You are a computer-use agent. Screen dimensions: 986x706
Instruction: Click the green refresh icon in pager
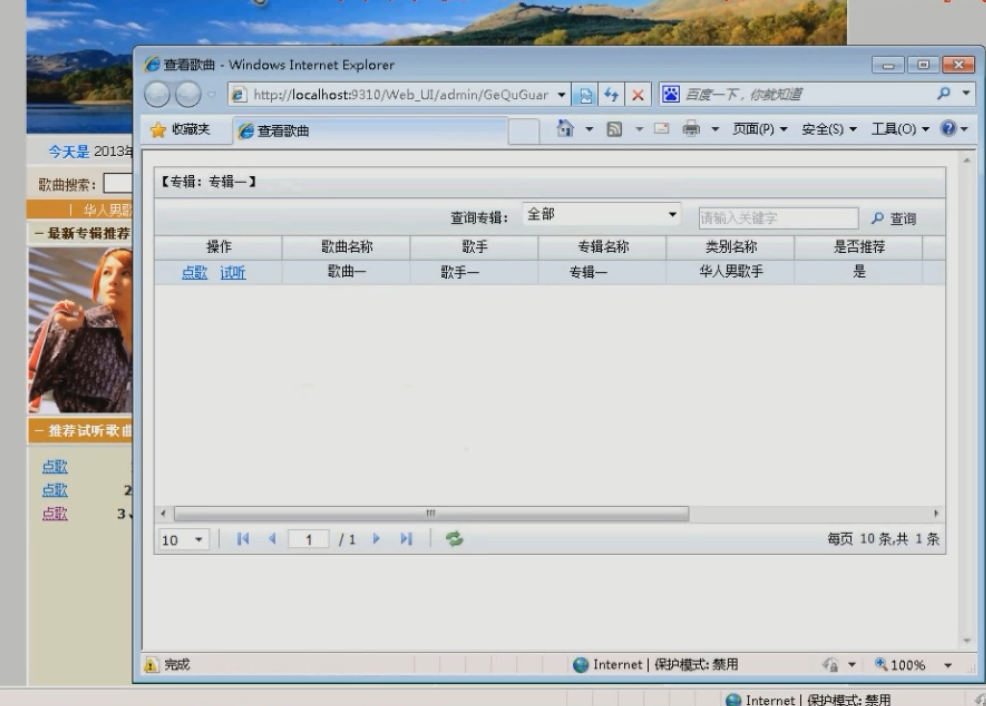pos(454,539)
